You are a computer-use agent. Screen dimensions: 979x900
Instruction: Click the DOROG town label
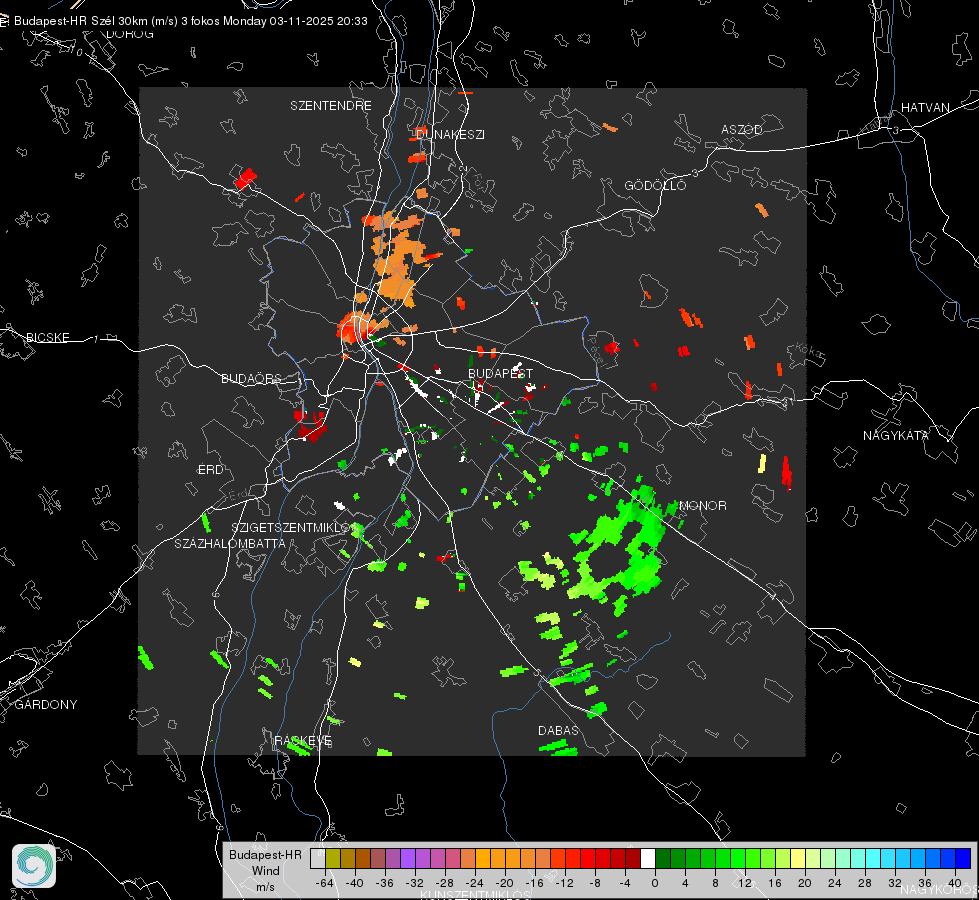tap(130, 34)
